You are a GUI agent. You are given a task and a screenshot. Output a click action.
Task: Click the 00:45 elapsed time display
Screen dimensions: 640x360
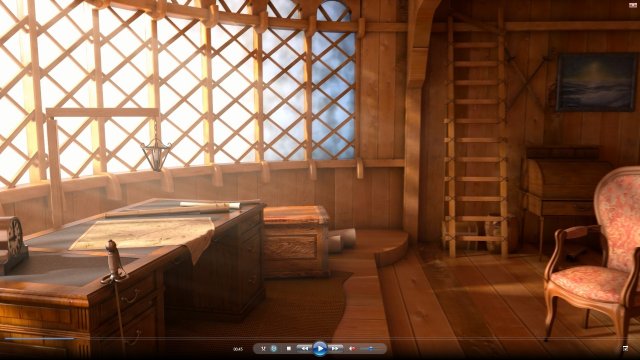point(238,349)
